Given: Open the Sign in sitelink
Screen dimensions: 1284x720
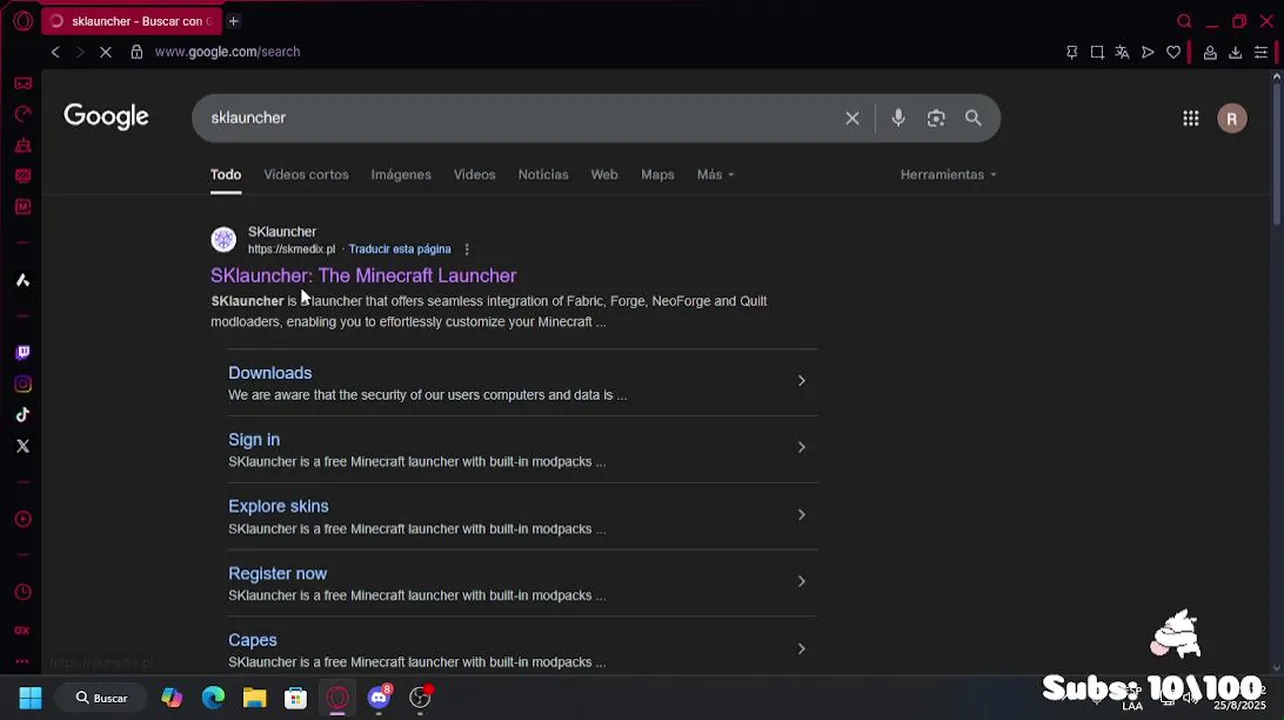Looking at the screenshot, I should coord(254,440).
